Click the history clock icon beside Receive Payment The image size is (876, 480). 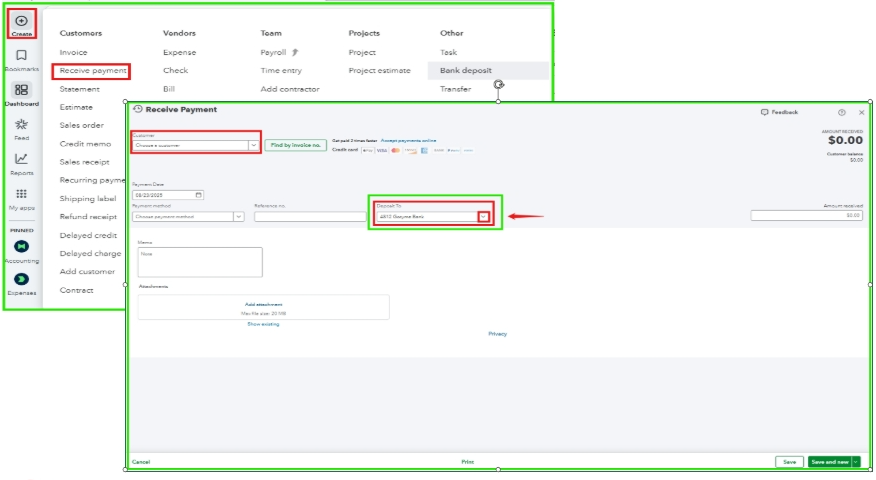[x=138, y=109]
